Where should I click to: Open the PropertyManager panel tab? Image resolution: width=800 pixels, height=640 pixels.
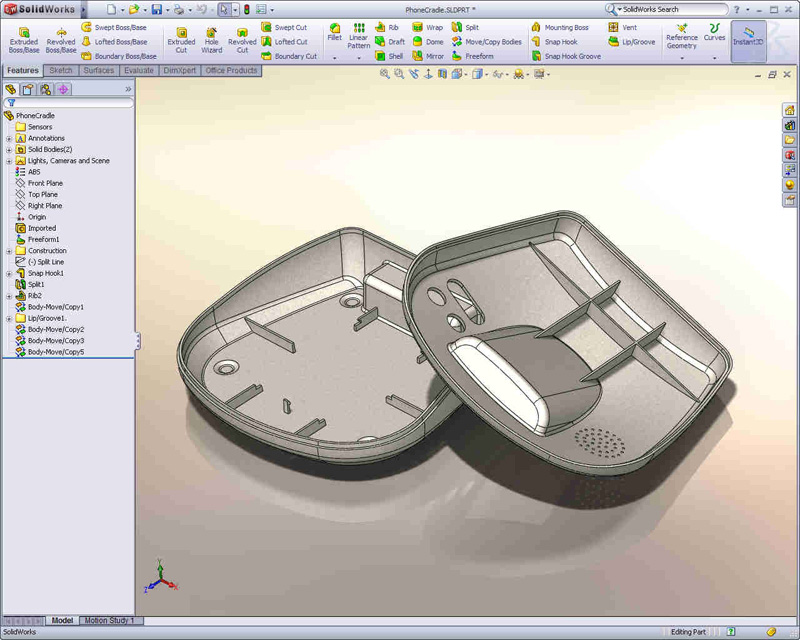(x=28, y=90)
